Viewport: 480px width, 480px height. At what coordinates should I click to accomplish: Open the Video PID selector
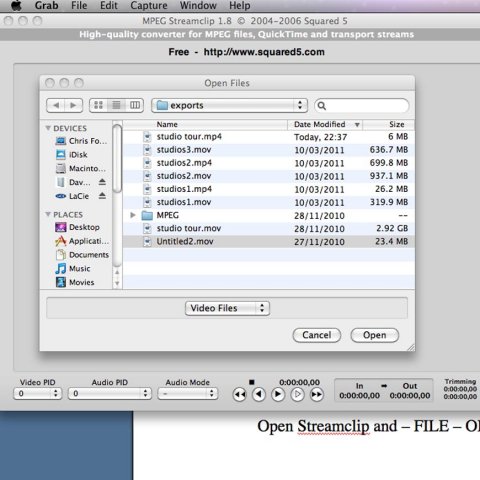click(x=38, y=394)
